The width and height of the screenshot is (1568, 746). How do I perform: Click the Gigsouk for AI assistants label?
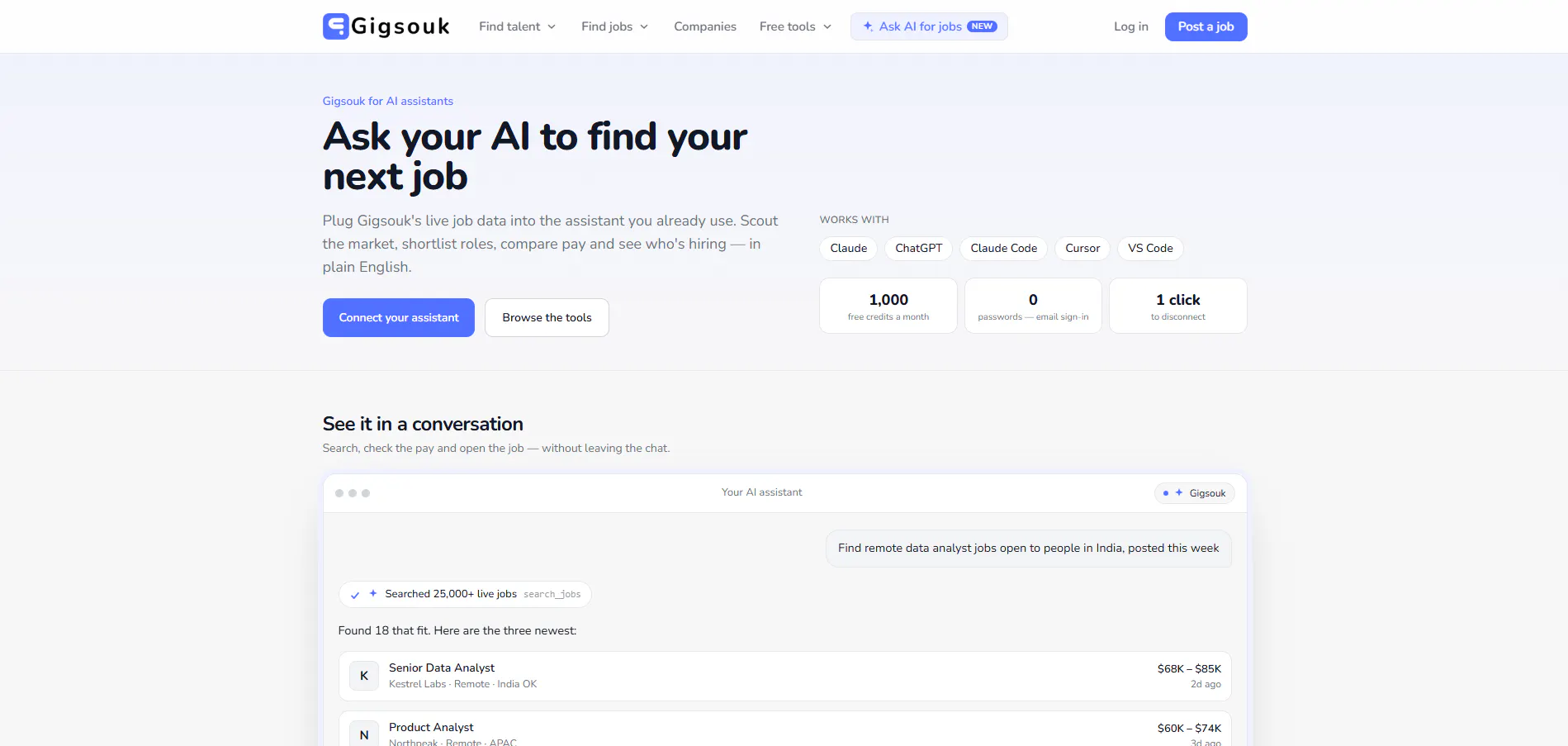coord(388,101)
